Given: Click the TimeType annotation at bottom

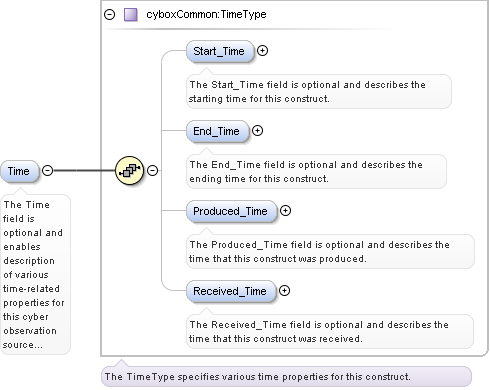Looking at the screenshot, I should tap(286, 377).
